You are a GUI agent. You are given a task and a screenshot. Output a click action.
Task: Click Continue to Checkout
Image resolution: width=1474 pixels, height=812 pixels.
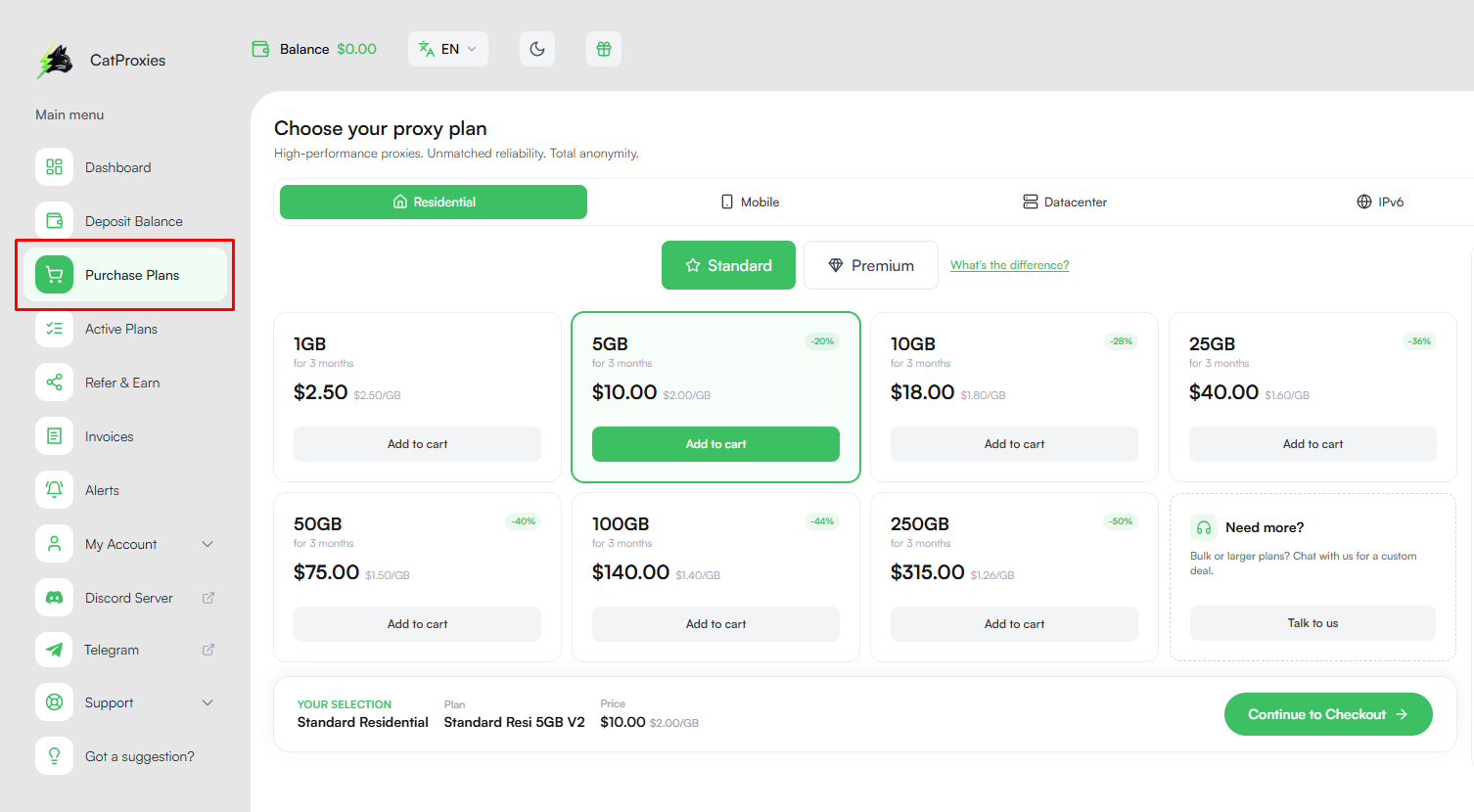[1328, 714]
